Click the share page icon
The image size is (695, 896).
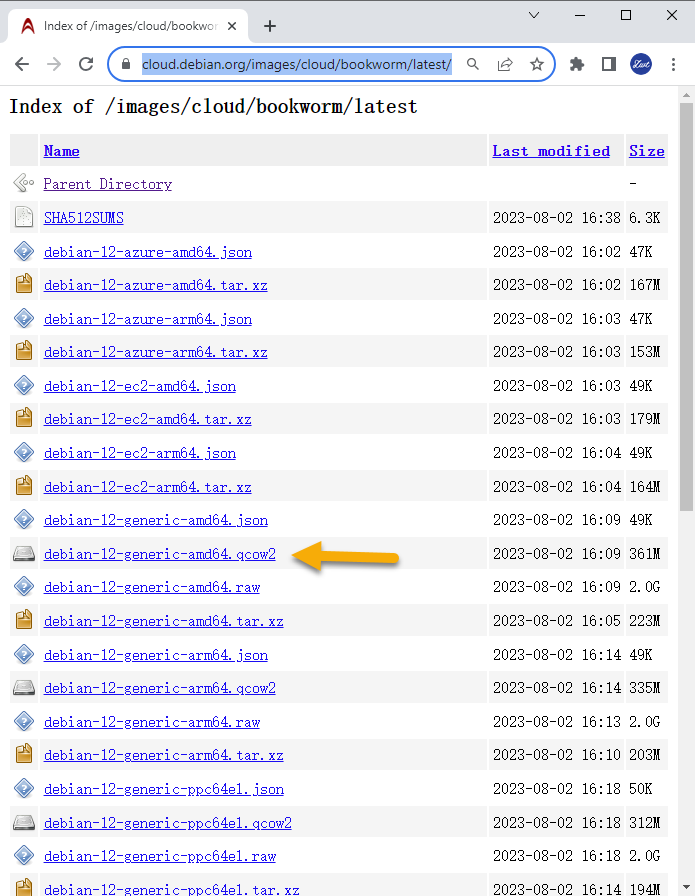[x=505, y=64]
